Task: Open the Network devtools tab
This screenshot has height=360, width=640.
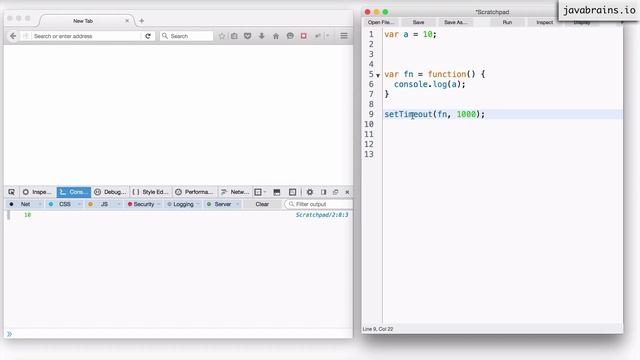Action: [235, 192]
